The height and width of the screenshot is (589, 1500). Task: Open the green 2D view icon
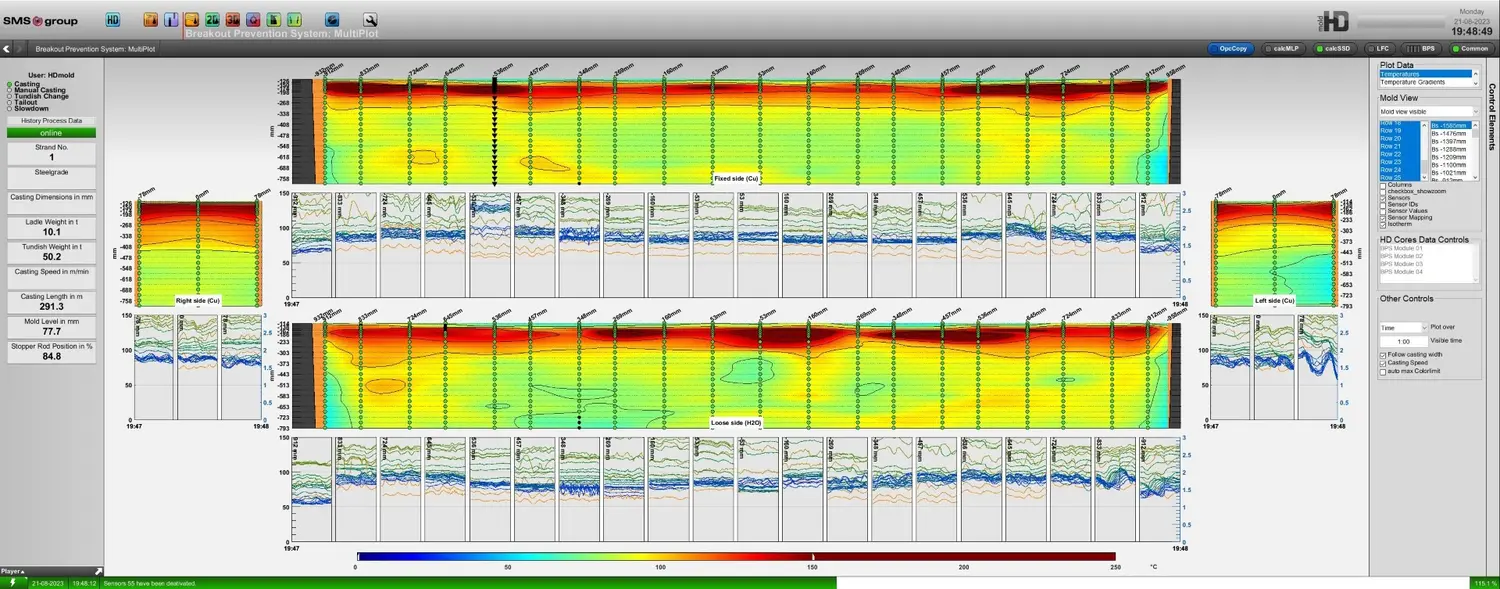coord(212,19)
